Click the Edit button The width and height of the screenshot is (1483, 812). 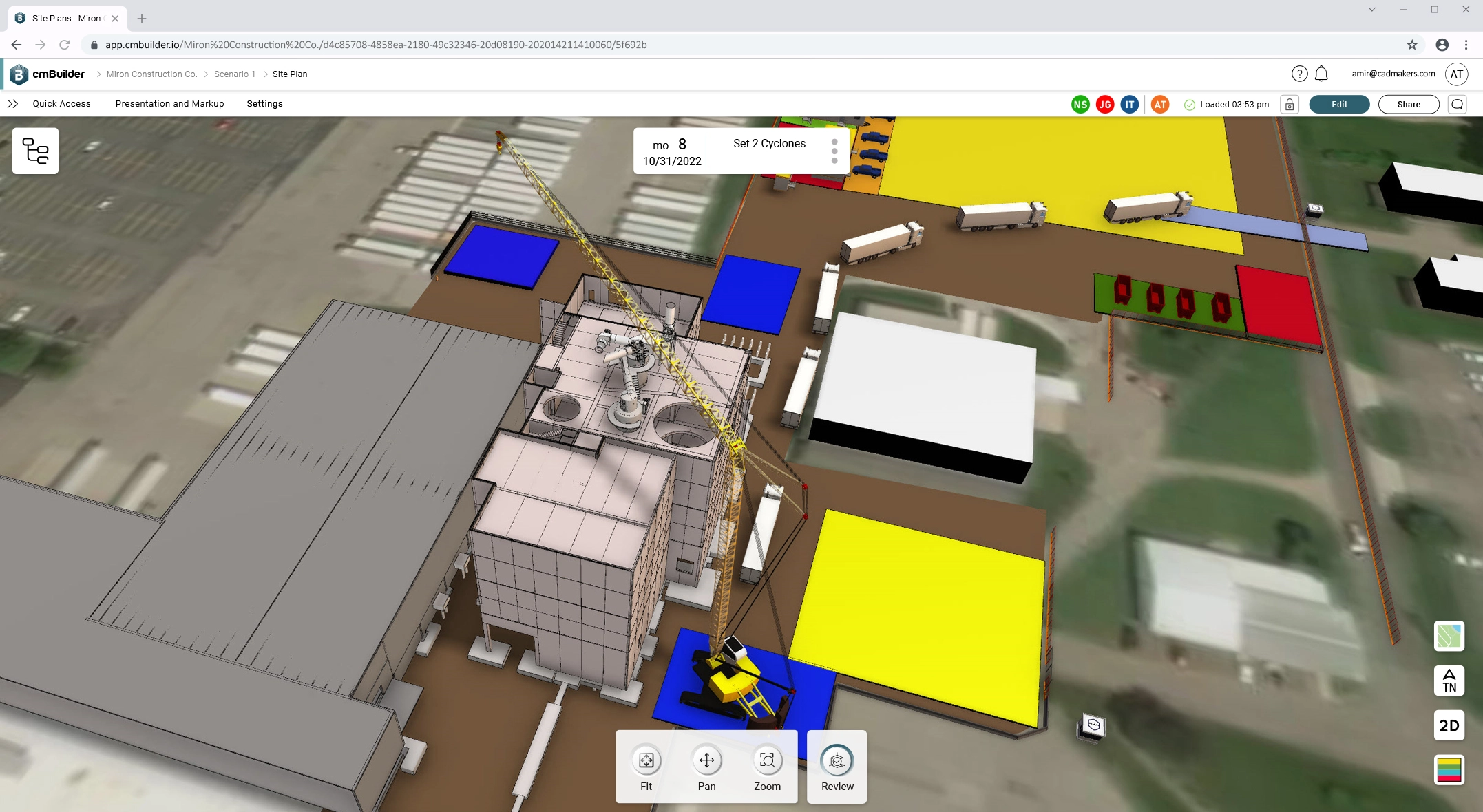click(1338, 104)
